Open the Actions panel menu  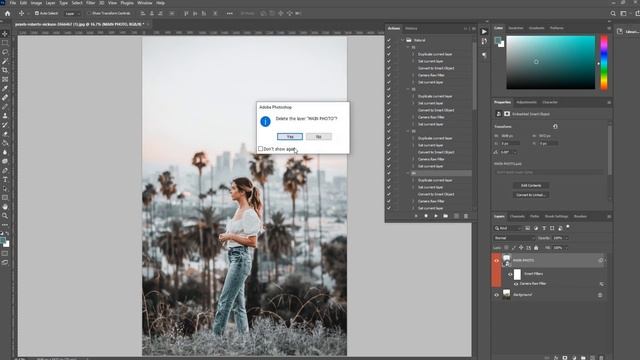pos(473,29)
